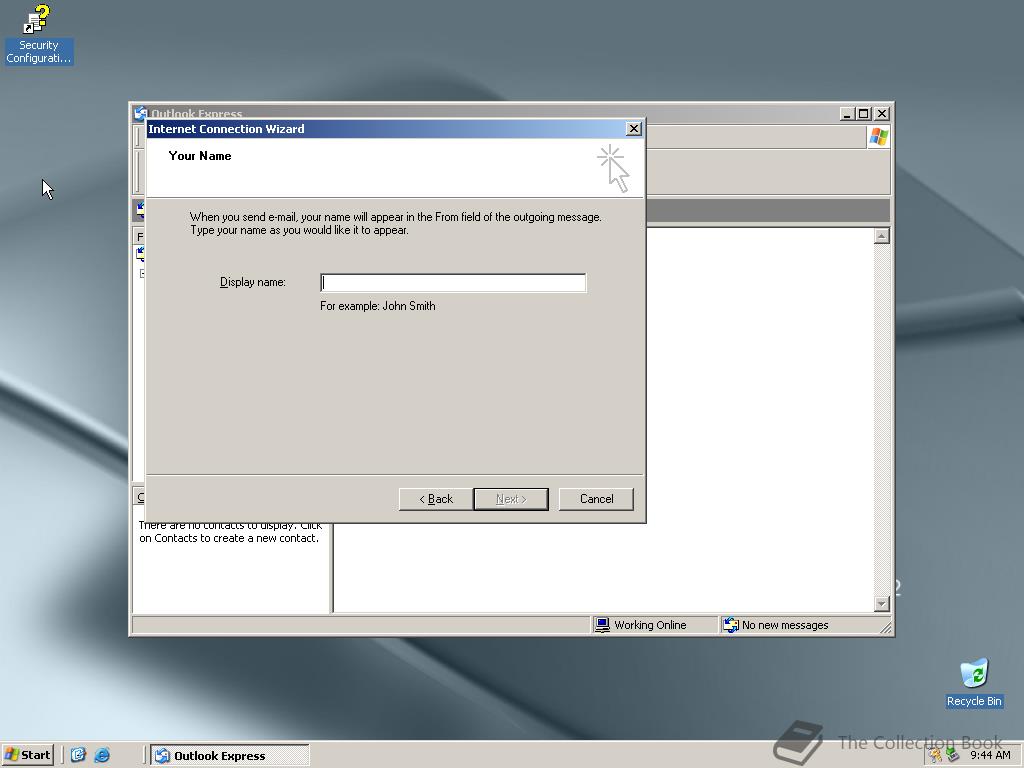This screenshot has height=768, width=1024.
Task: Click the 'Your Name' wizard heading
Action: 200,155
